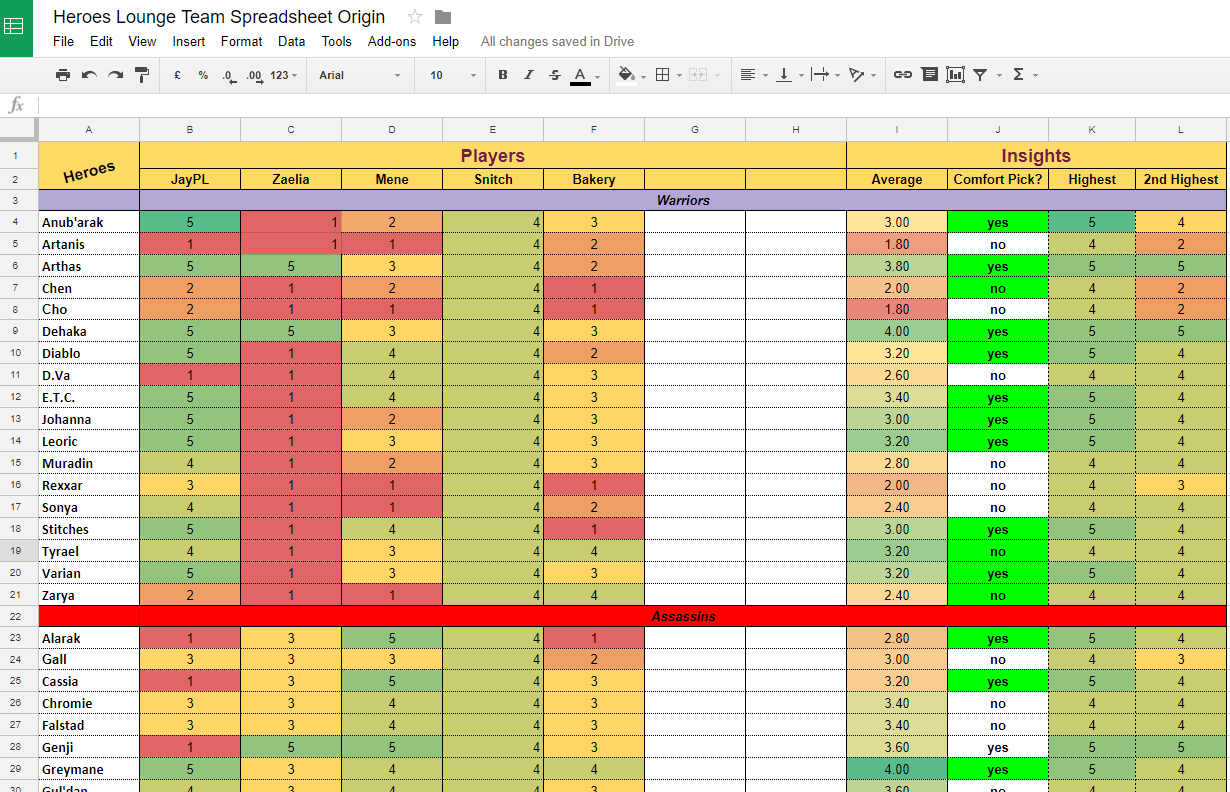The image size is (1230, 792).
Task: Select the Players header cell
Action: click(x=493, y=155)
